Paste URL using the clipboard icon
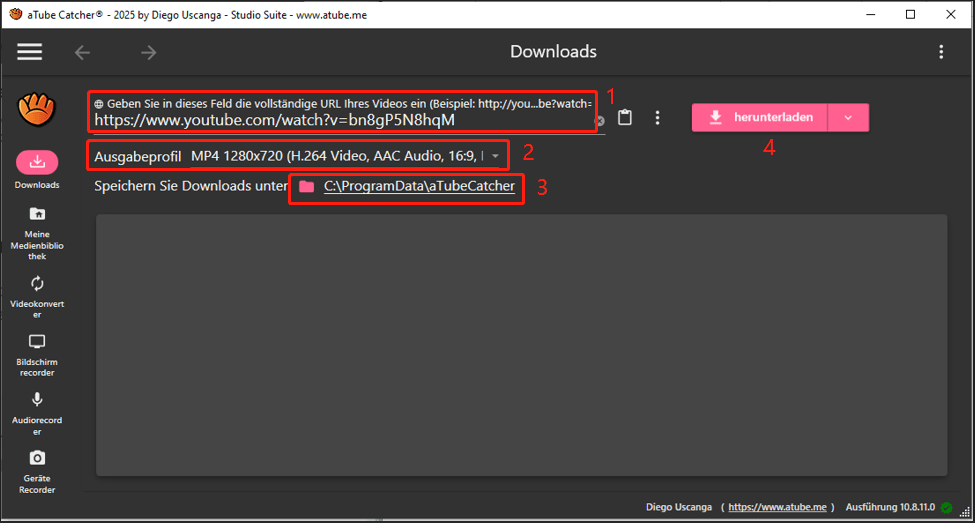This screenshot has width=975, height=523. (625, 117)
